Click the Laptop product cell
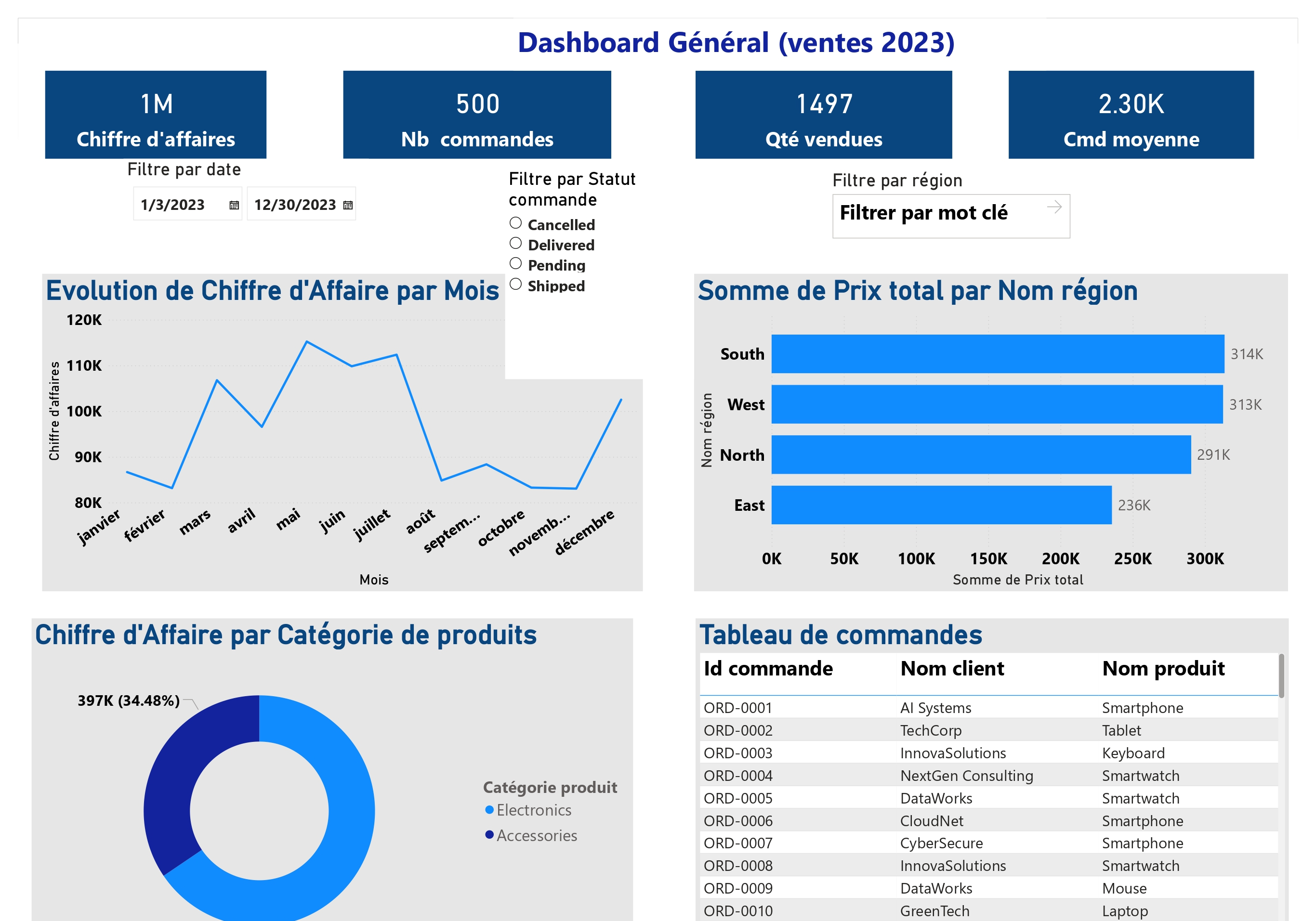1316x921 pixels. (1125, 911)
